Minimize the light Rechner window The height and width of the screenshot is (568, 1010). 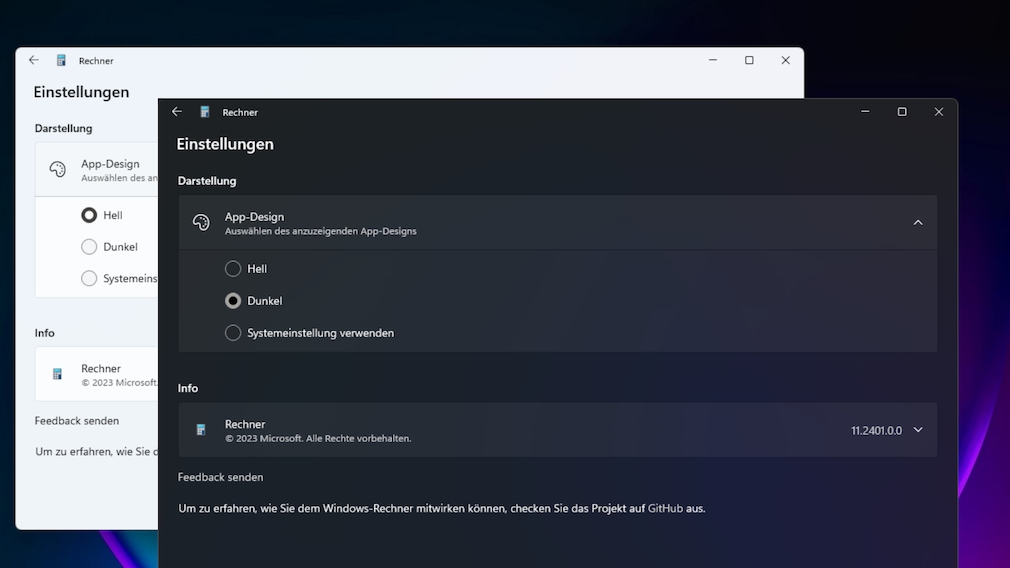pyautogui.click(x=712, y=60)
